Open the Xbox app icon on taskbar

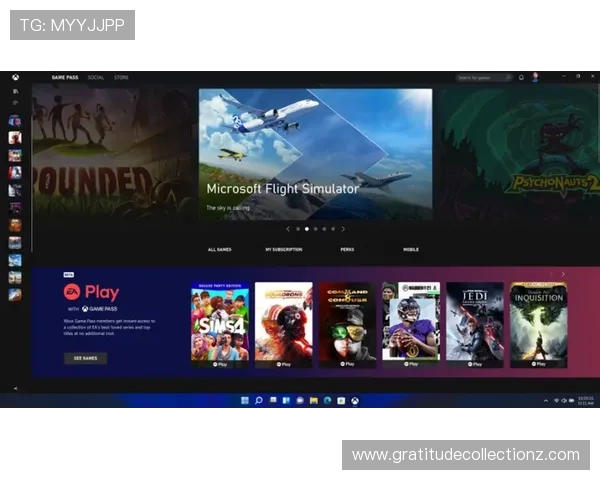coord(355,400)
